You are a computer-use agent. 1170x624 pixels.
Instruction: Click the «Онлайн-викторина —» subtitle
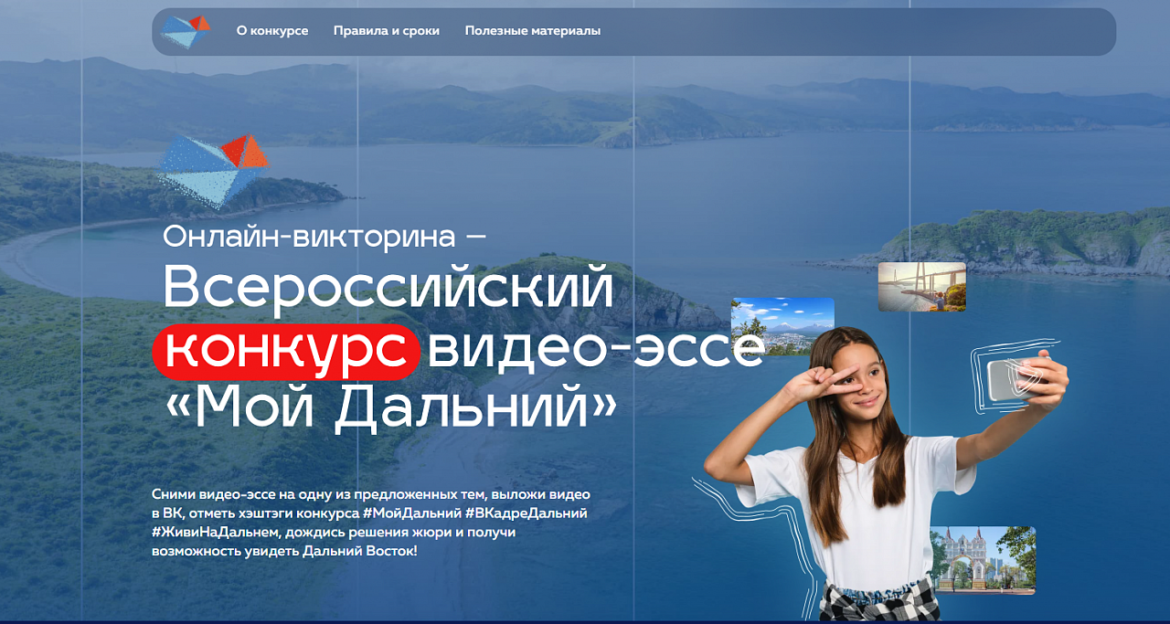(x=324, y=237)
